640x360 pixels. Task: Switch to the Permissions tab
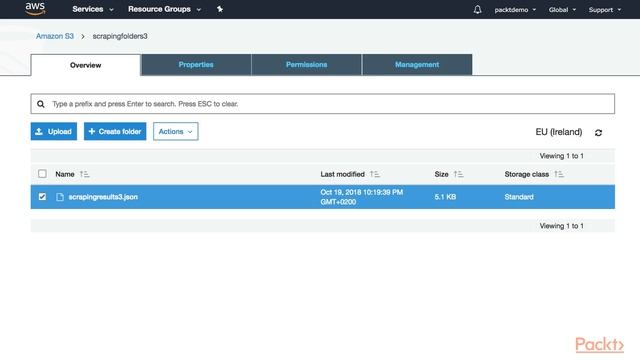click(x=307, y=64)
